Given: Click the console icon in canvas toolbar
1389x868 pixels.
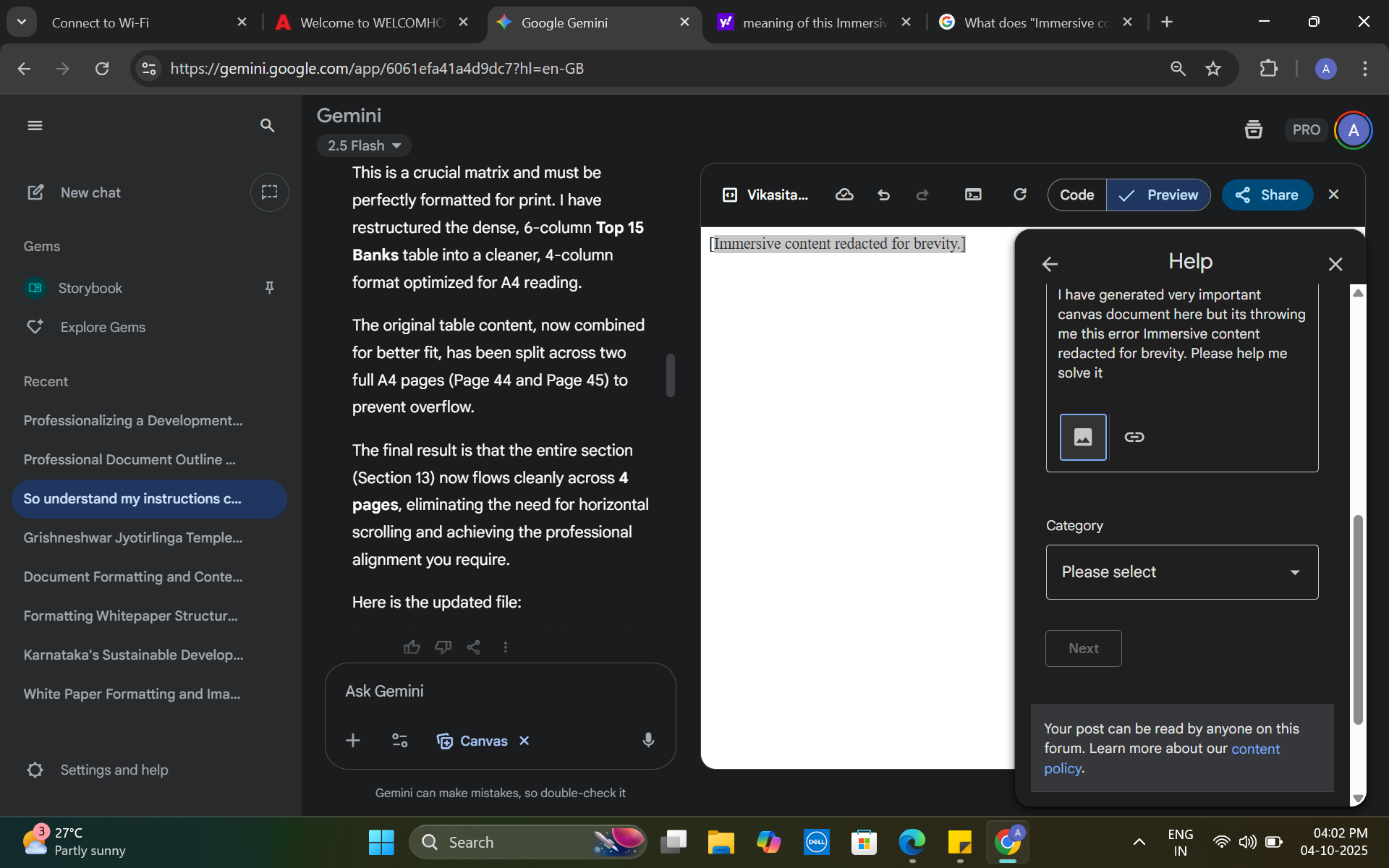Looking at the screenshot, I should coord(973,195).
